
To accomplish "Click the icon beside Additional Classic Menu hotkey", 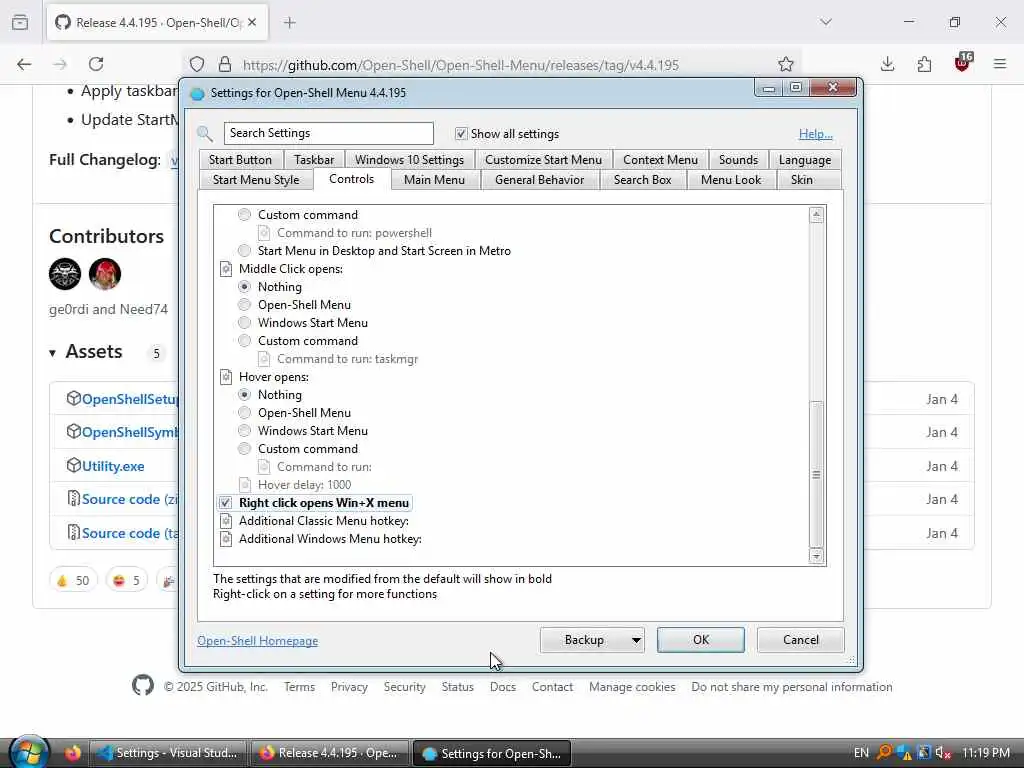I will click(x=226, y=521).
